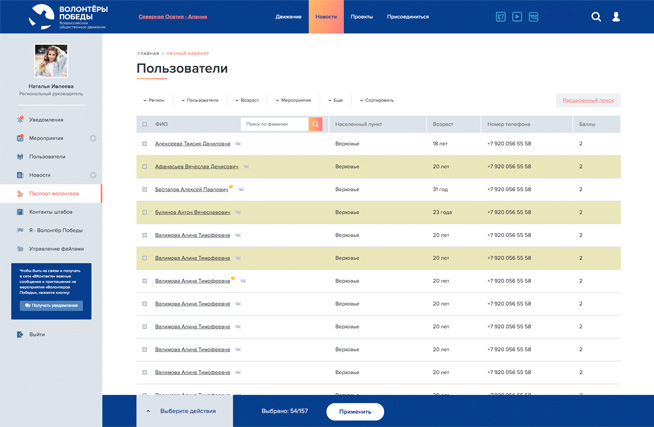
Task: Open the YouTube icon in the header
Action: click(x=517, y=17)
